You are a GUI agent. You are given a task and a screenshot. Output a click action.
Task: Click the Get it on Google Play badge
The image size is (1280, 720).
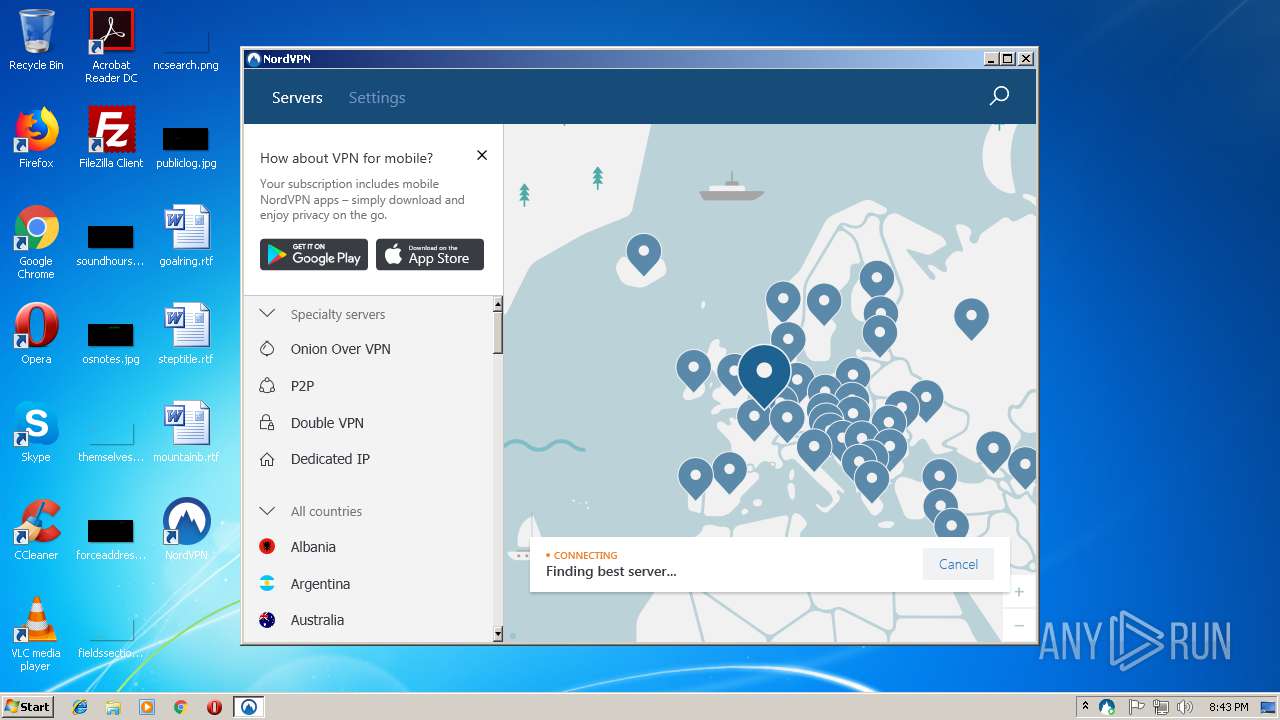(x=314, y=254)
